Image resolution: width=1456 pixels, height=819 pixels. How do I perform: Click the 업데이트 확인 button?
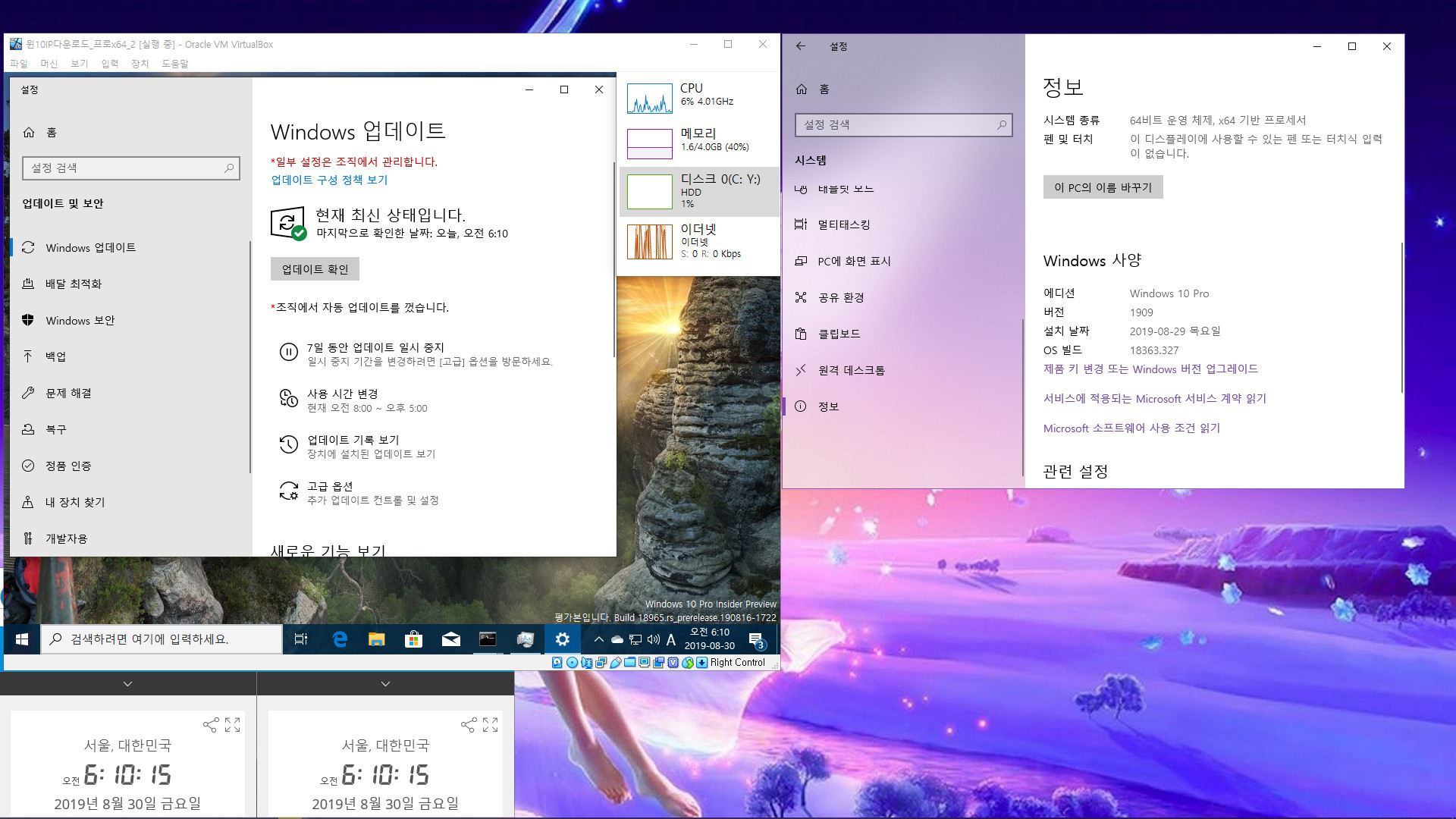(315, 269)
